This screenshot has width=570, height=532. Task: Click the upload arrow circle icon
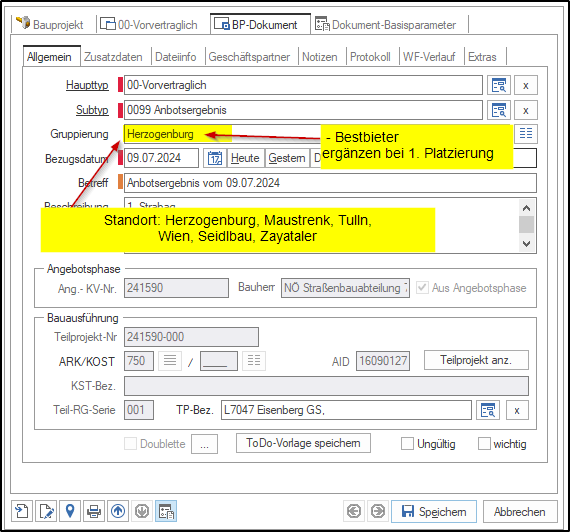[118, 511]
